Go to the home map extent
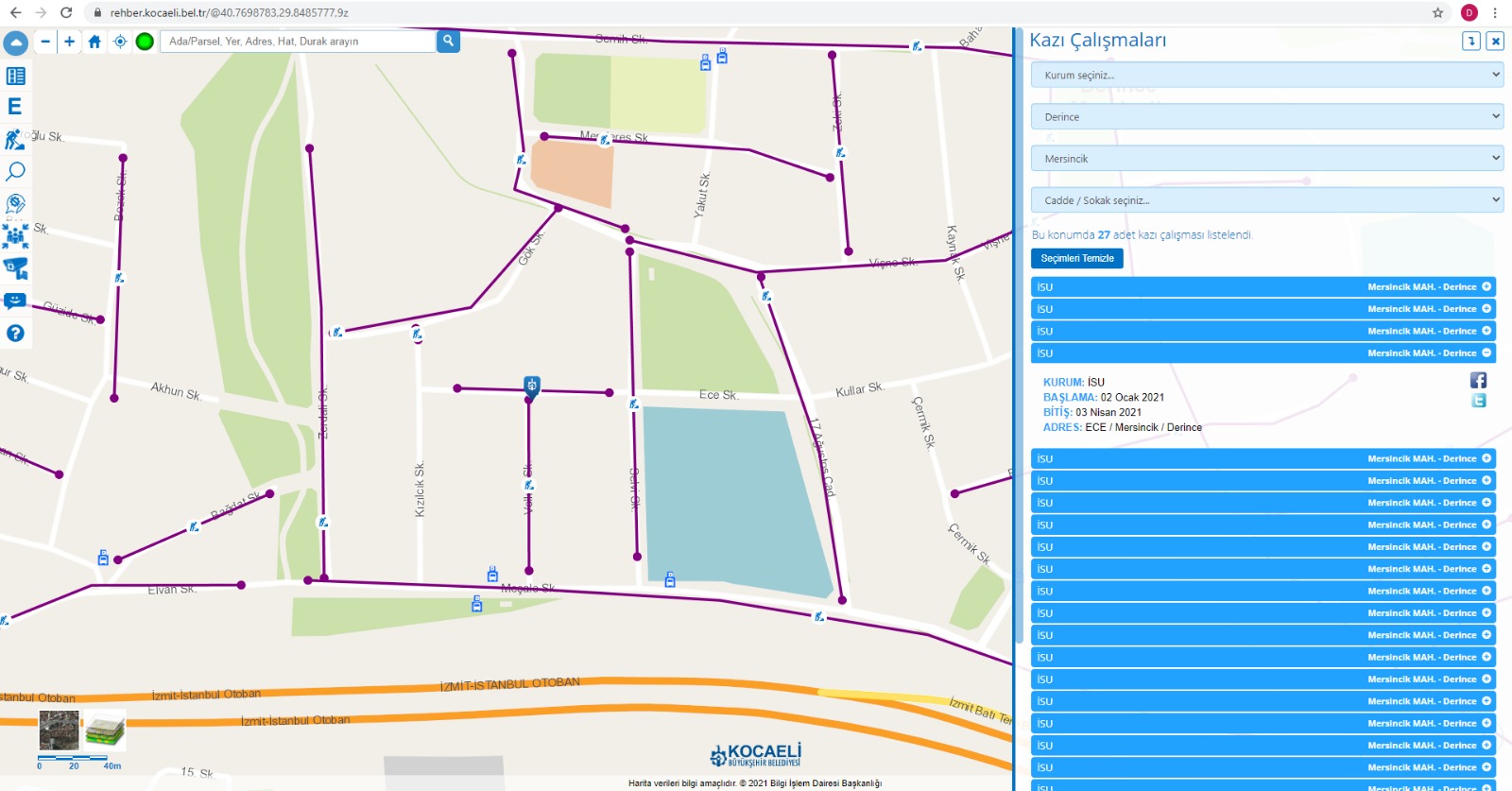The image size is (1512, 791). coord(94,42)
